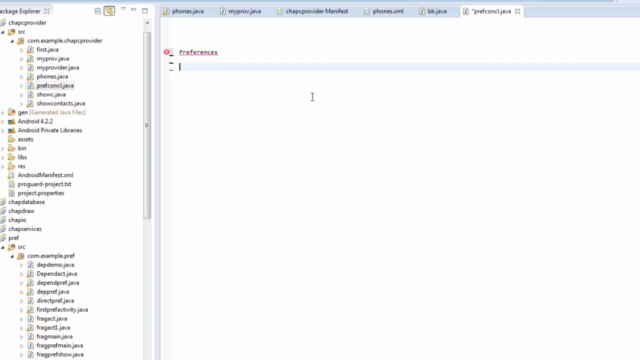Select depdemo.java file
The height and width of the screenshot is (360, 640).
pyautogui.click(x=55, y=265)
